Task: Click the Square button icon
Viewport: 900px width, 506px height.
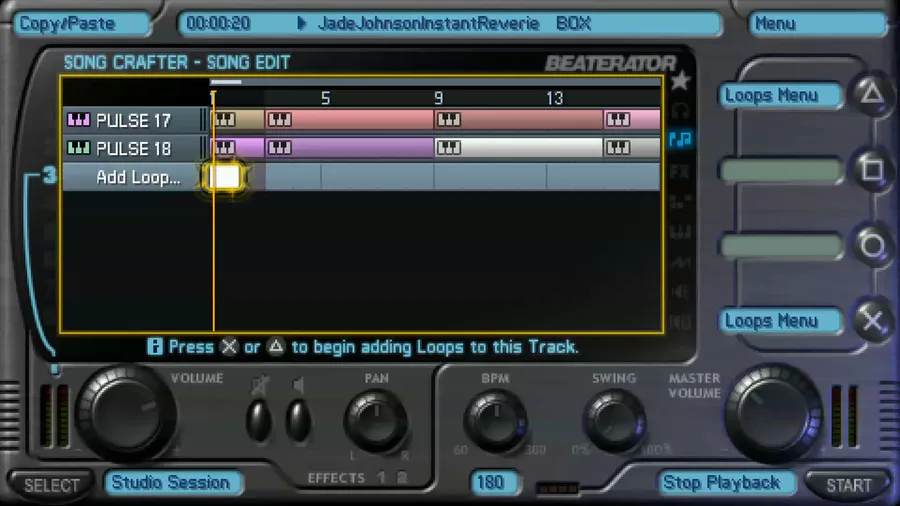Action: [x=872, y=170]
